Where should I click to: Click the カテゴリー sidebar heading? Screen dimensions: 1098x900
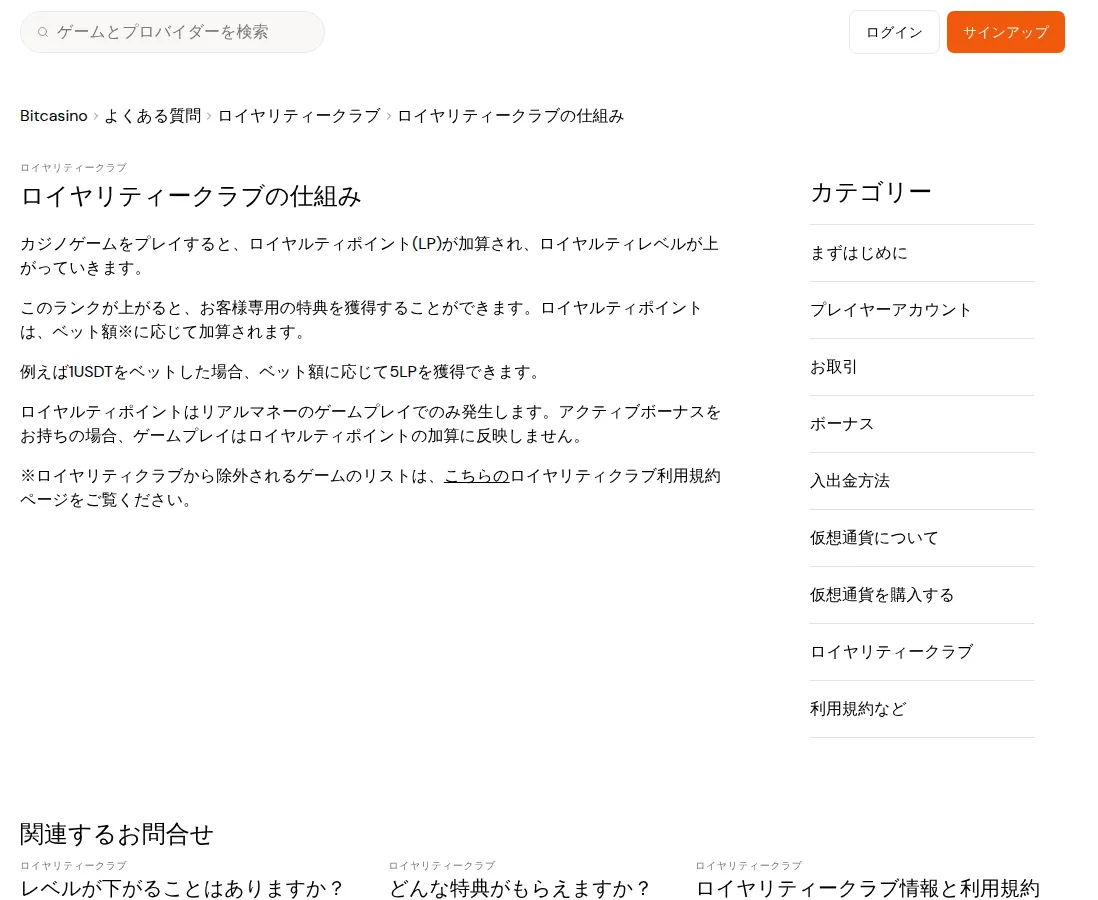click(870, 193)
